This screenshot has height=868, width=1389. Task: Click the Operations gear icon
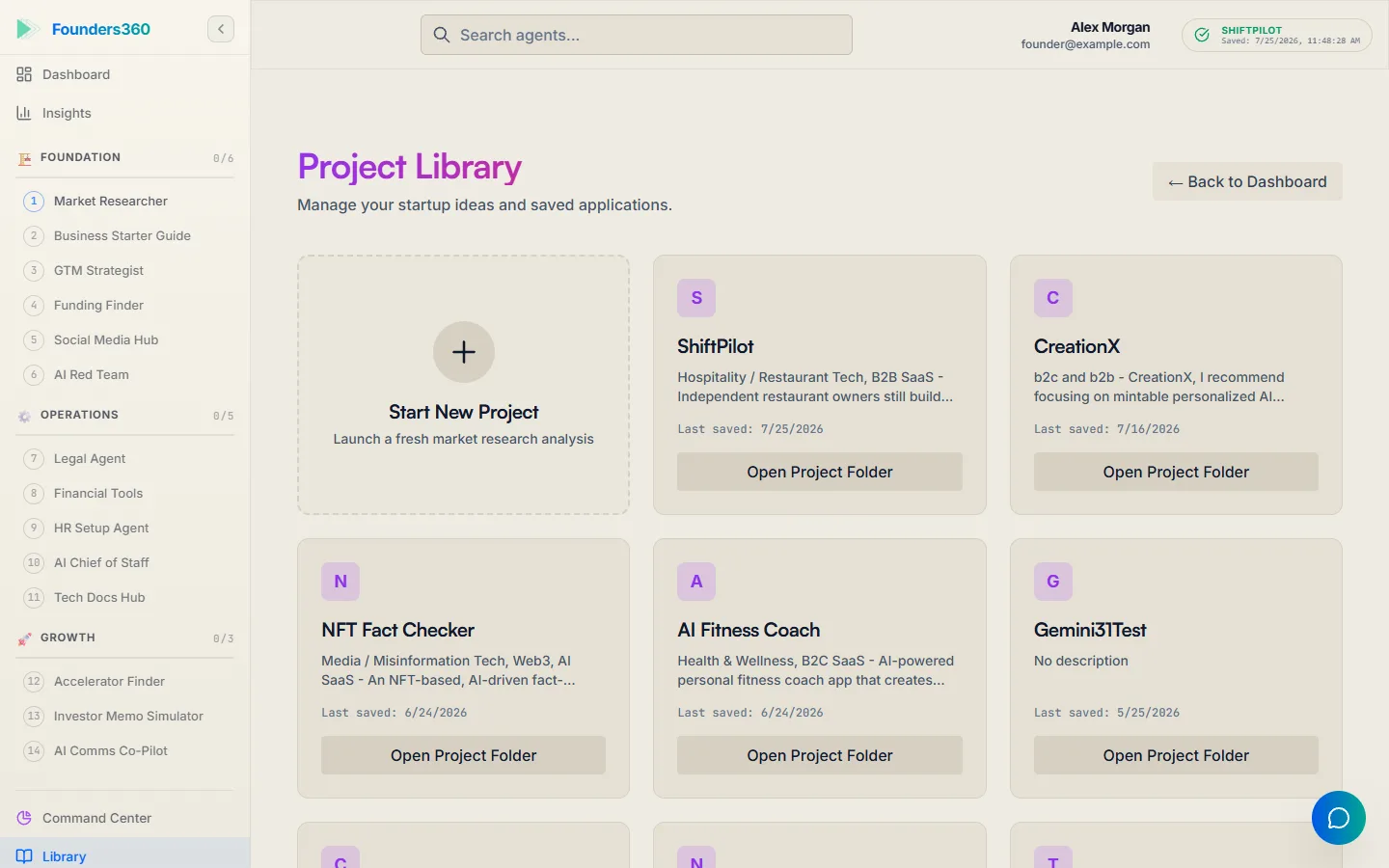25,416
